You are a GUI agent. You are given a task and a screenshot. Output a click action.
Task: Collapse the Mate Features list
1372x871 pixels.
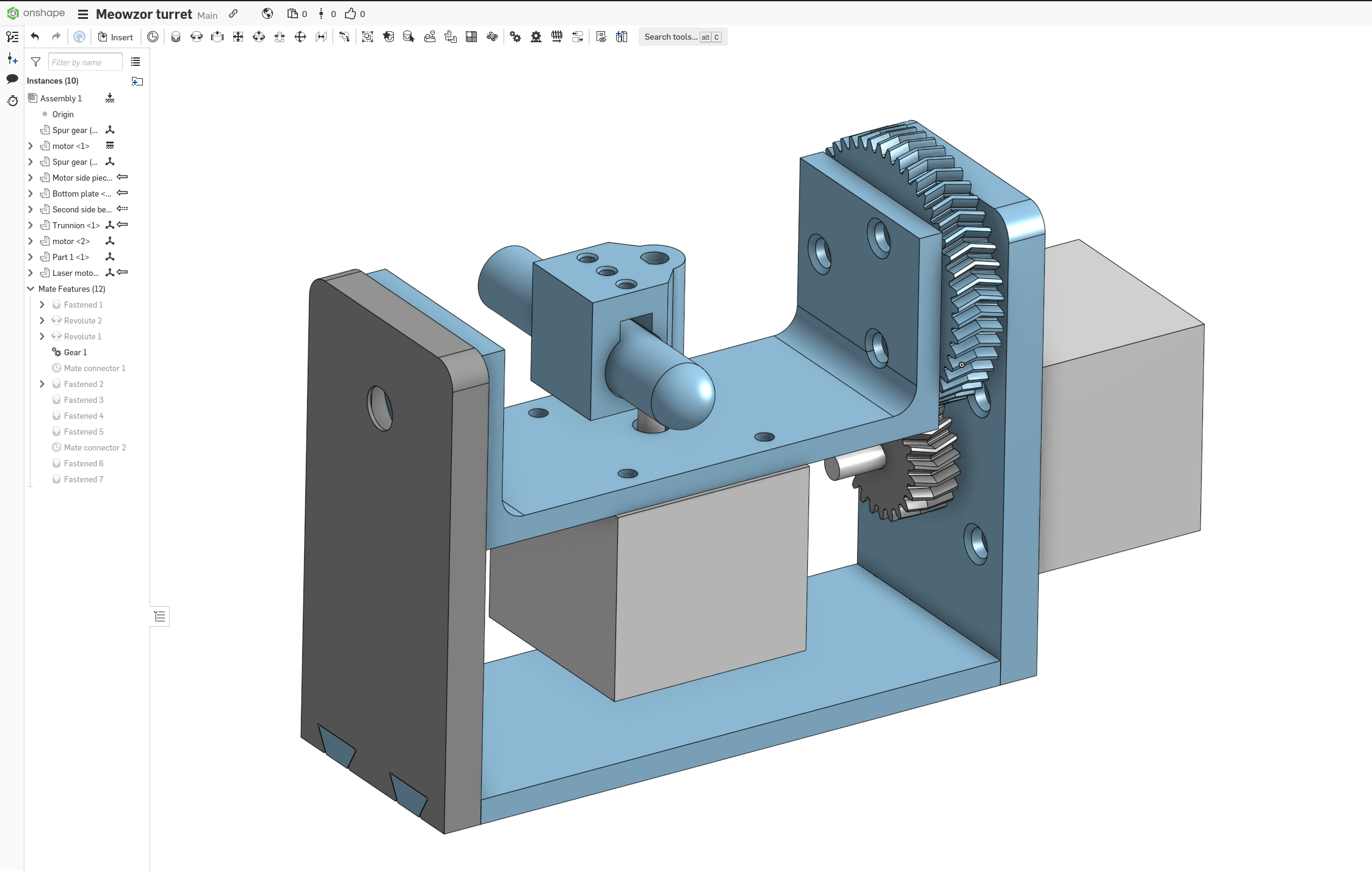[x=31, y=289]
